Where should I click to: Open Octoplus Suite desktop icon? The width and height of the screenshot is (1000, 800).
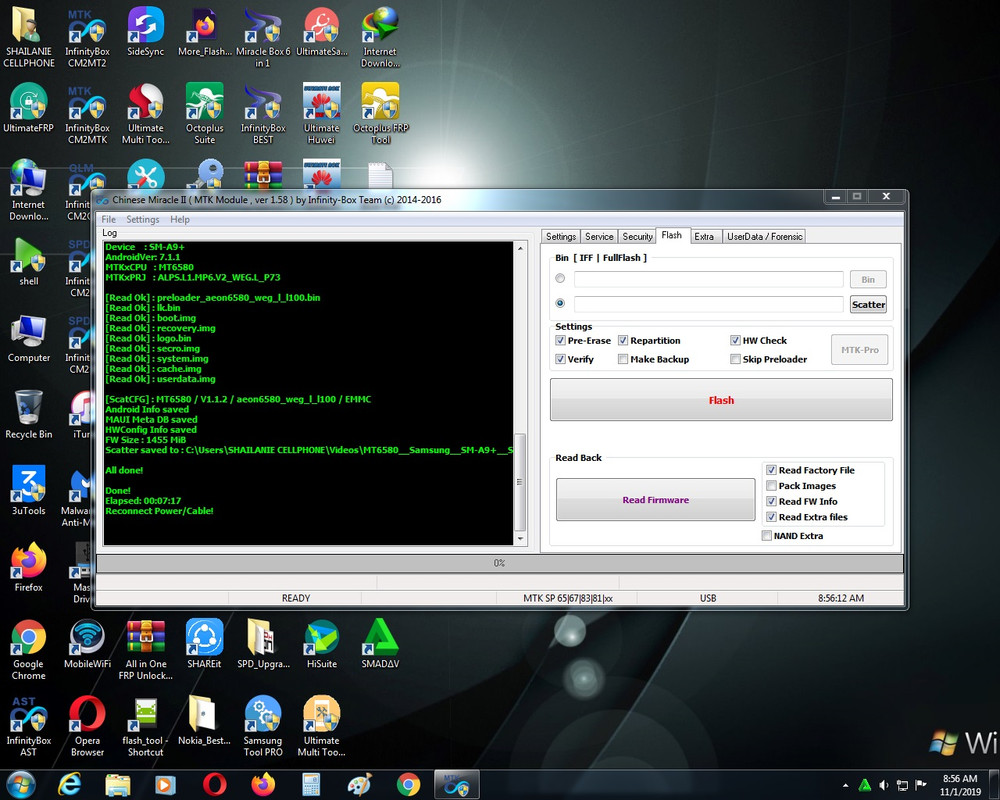coord(205,114)
